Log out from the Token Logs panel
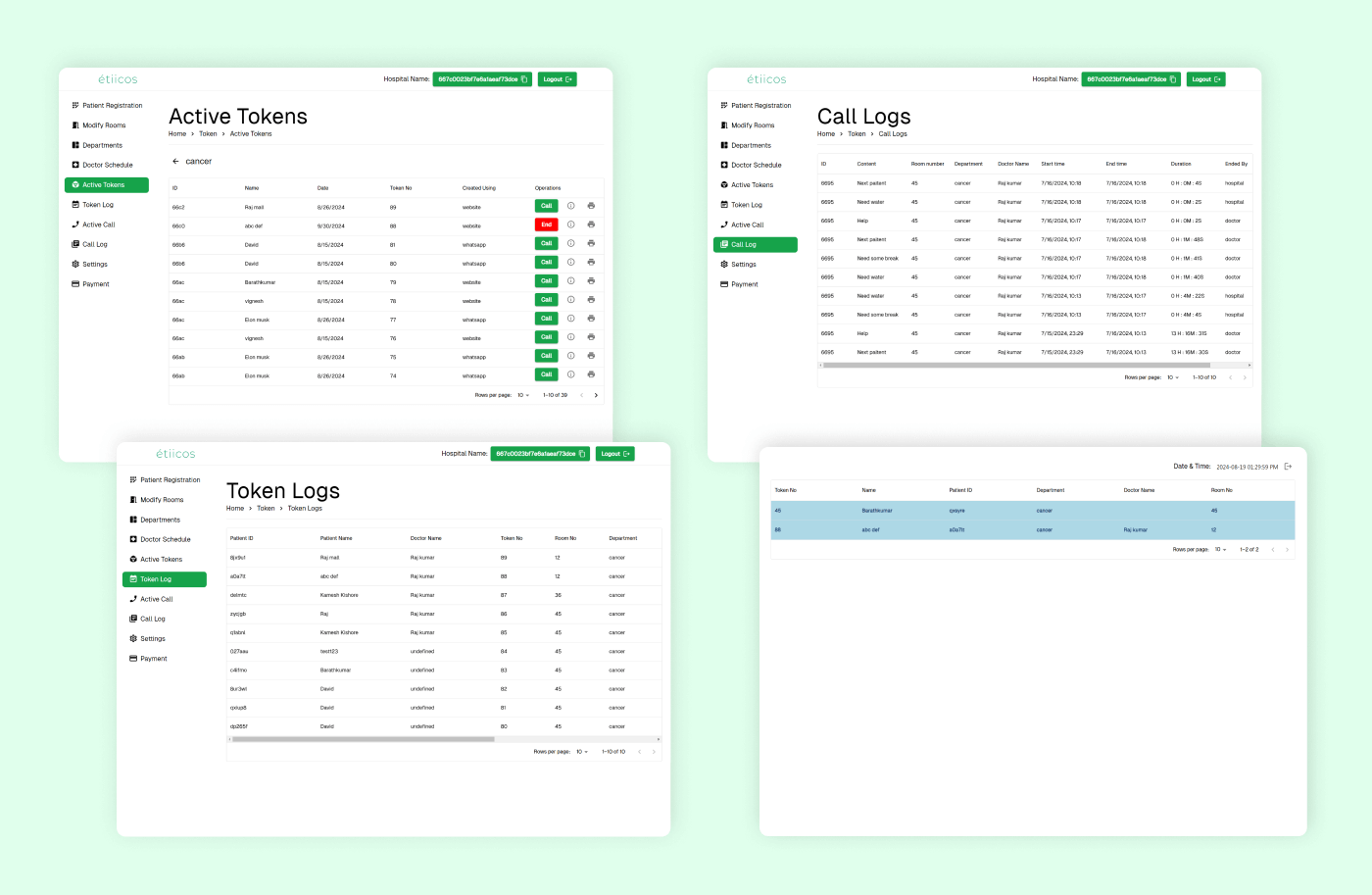Viewport: 1372px width, 895px height. [x=614, y=454]
